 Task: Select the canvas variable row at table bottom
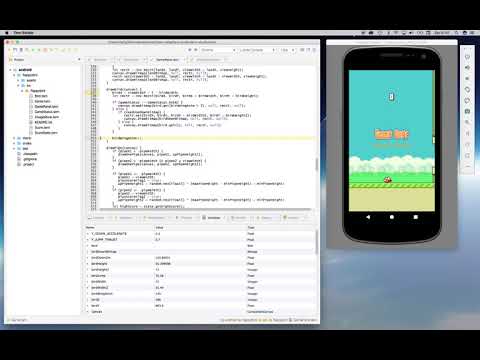point(200,312)
